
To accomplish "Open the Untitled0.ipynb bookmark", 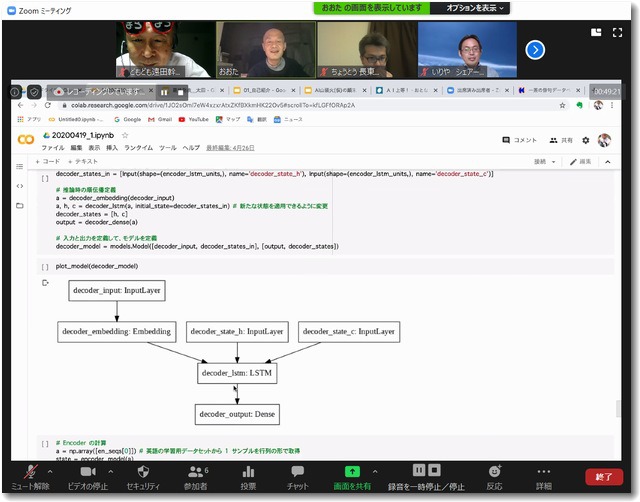I will (76, 120).
